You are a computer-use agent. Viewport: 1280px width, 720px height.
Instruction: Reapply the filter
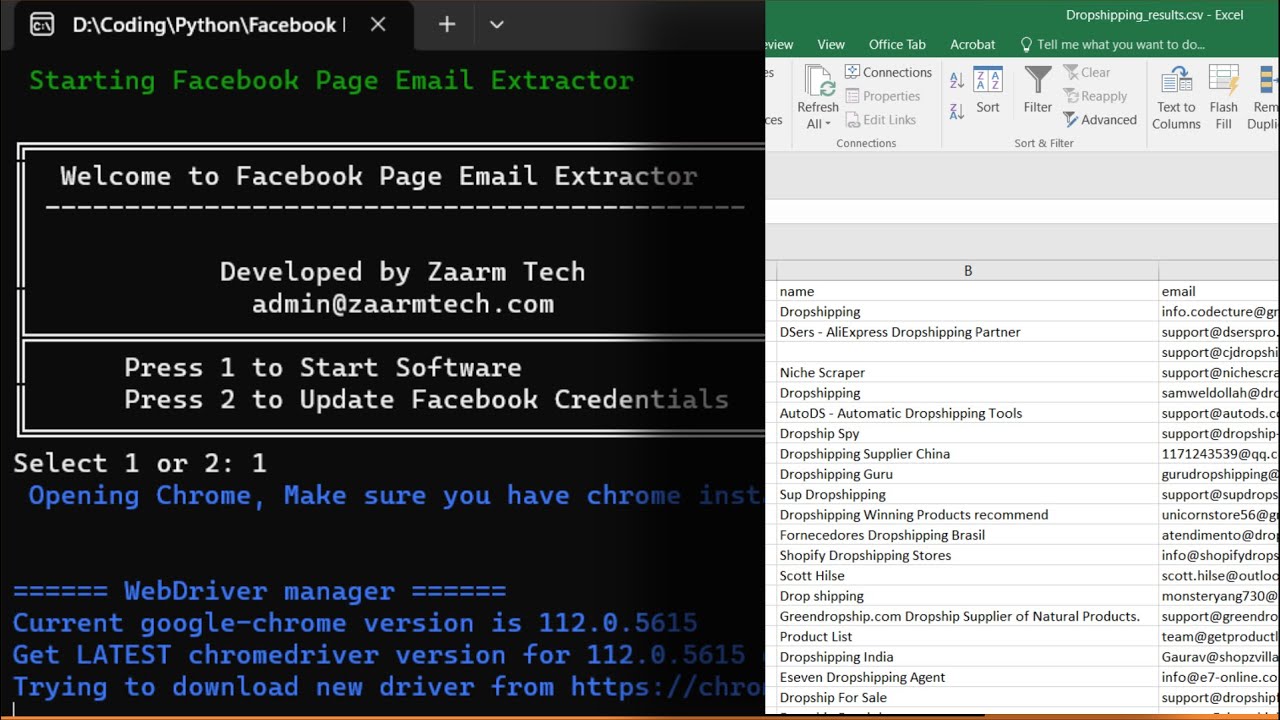coord(1095,96)
